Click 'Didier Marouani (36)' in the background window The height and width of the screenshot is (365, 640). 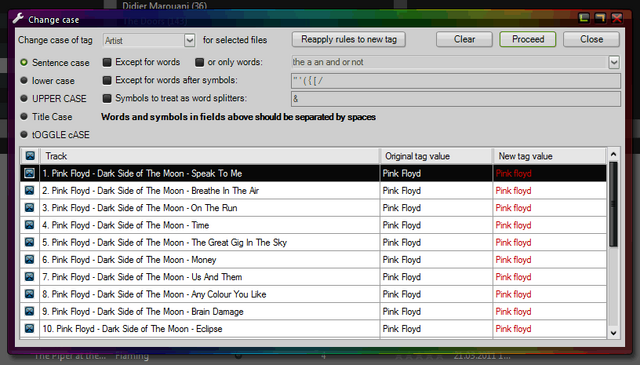tap(164, 6)
